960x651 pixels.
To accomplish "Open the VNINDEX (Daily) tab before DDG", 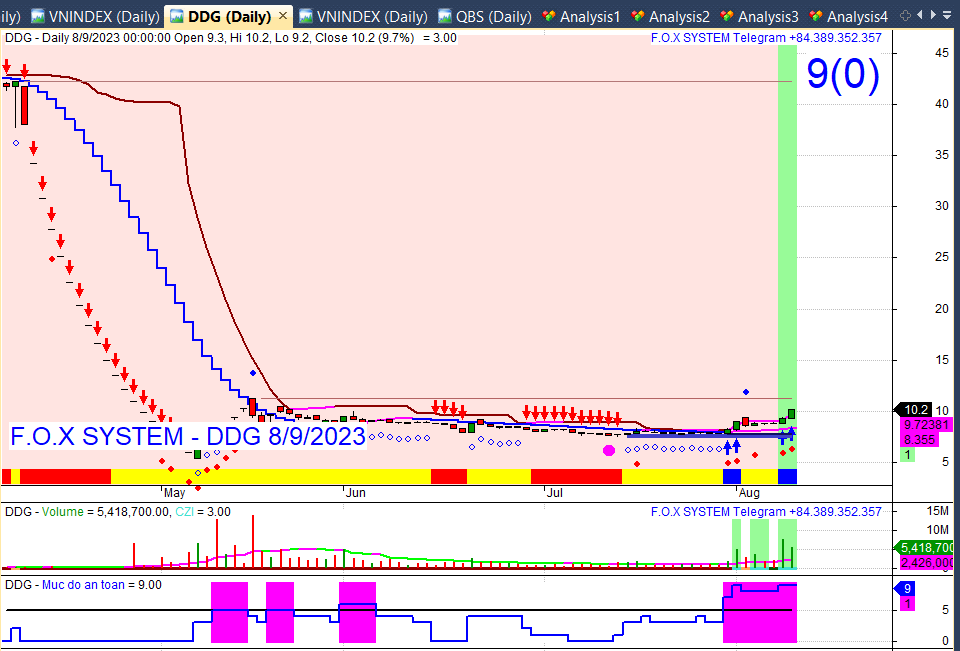I will point(94,16).
